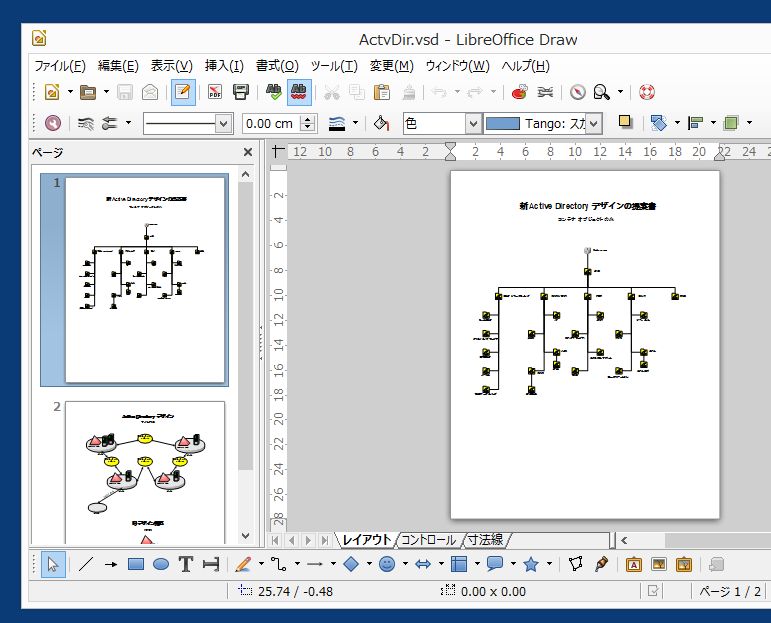The image size is (771, 623).
Task: Open LibreOffice Help lifebuoy icon
Action: pyautogui.click(x=647, y=92)
